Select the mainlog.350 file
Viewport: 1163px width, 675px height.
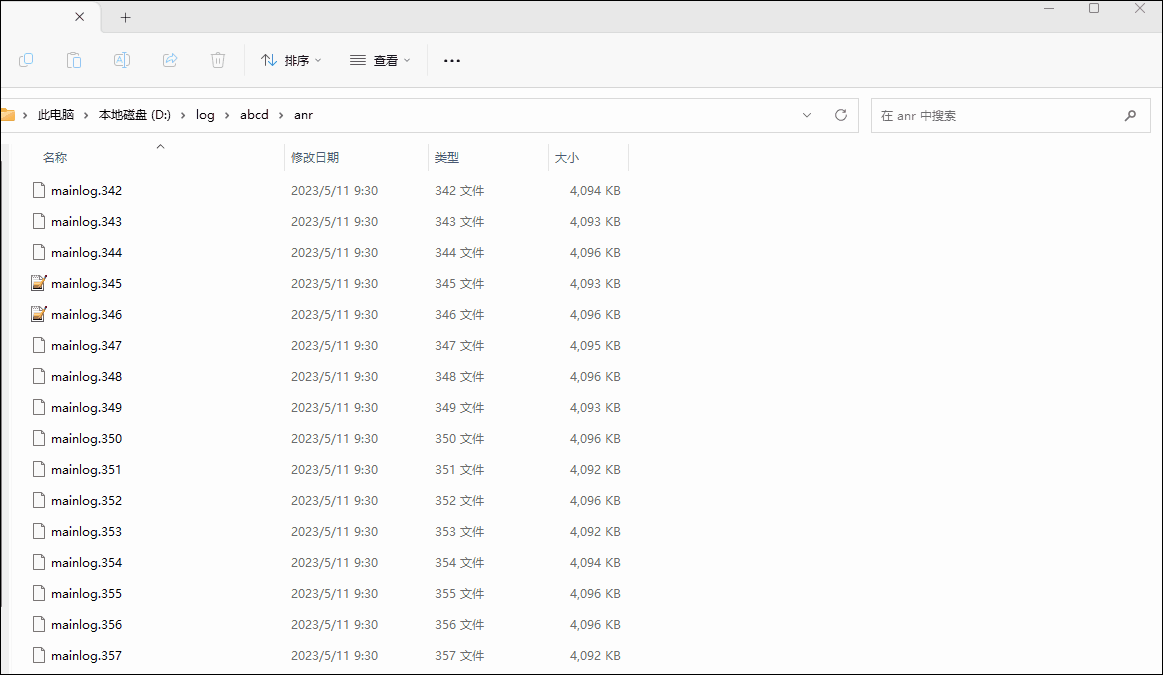point(86,439)
